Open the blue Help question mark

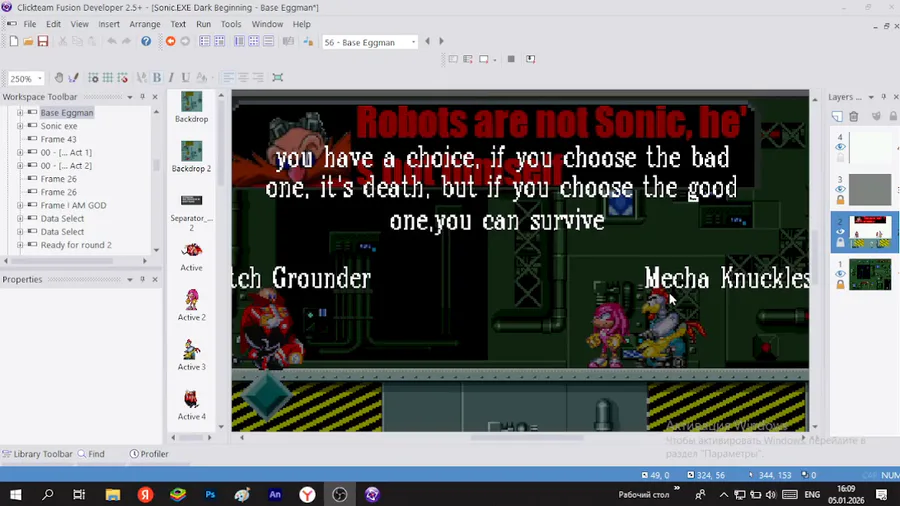click(x=146, y=41)
